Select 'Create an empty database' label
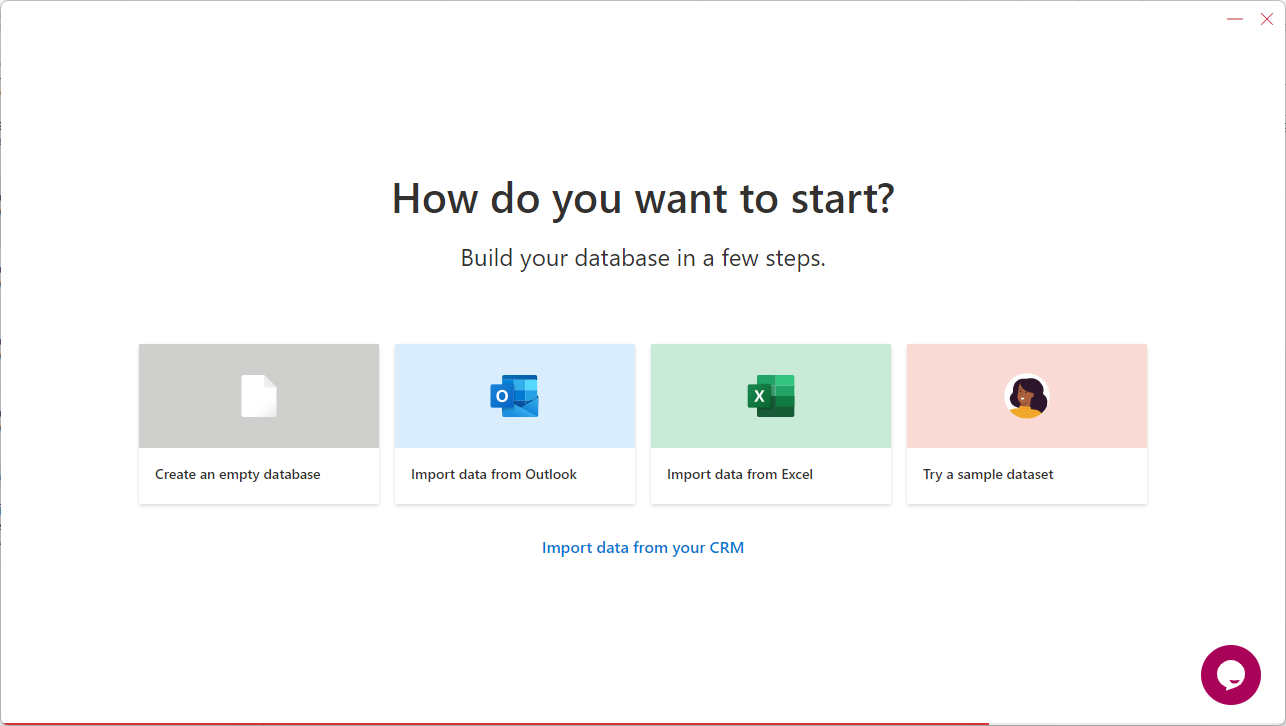The image size is (1286, 726). click(238, 475)
